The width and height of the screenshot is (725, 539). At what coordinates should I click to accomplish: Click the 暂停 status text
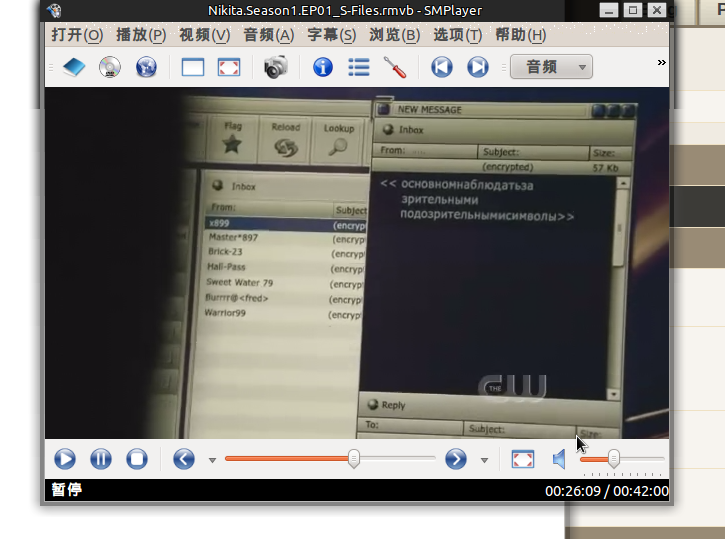tap(67, 490)
